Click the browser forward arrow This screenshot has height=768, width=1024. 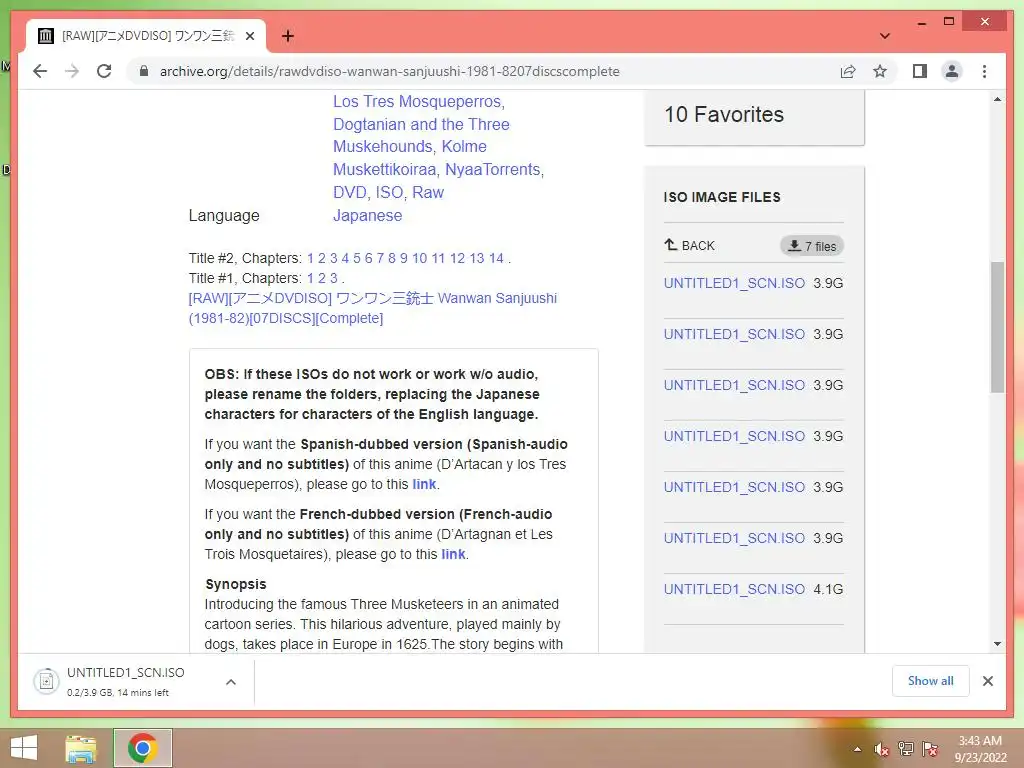72,71
